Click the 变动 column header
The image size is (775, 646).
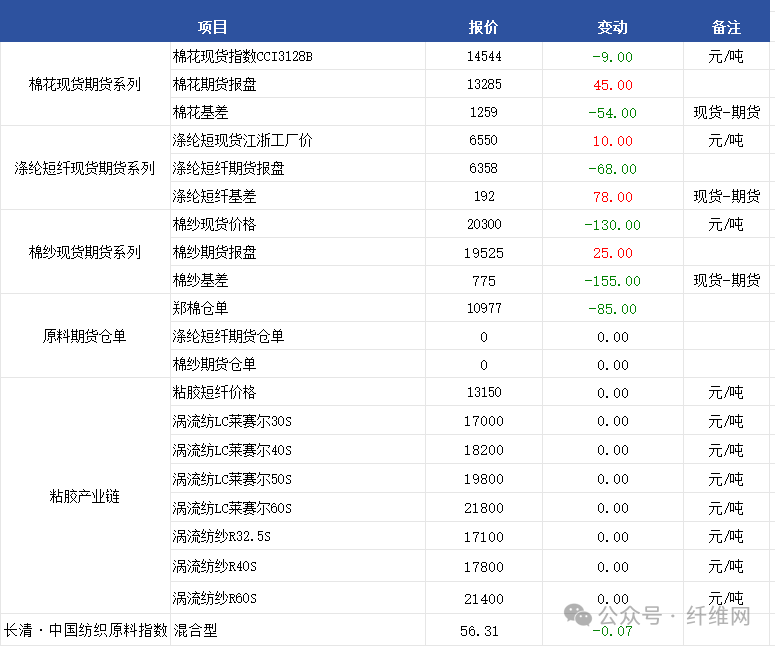click(612, 27)
